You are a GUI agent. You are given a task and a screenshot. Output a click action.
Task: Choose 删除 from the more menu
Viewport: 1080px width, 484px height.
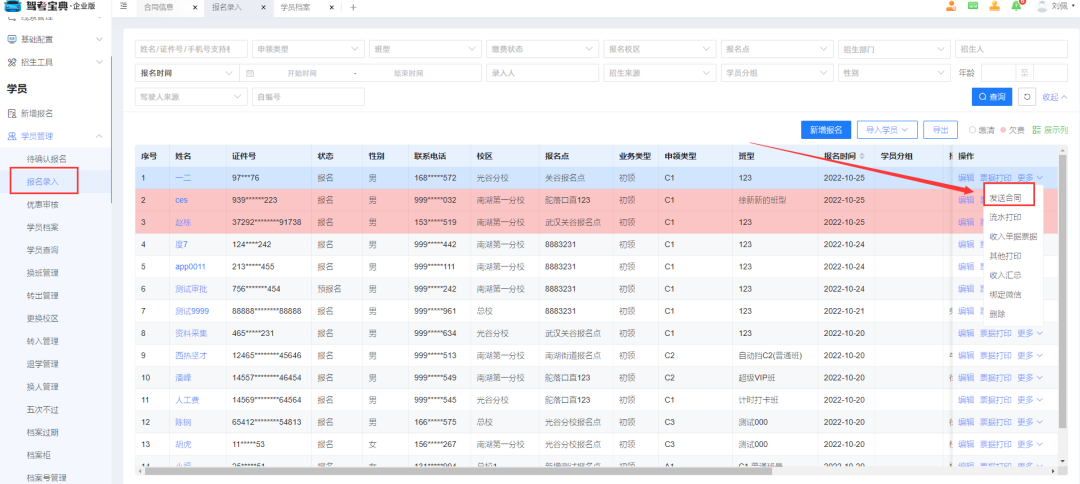coord(997,313)
